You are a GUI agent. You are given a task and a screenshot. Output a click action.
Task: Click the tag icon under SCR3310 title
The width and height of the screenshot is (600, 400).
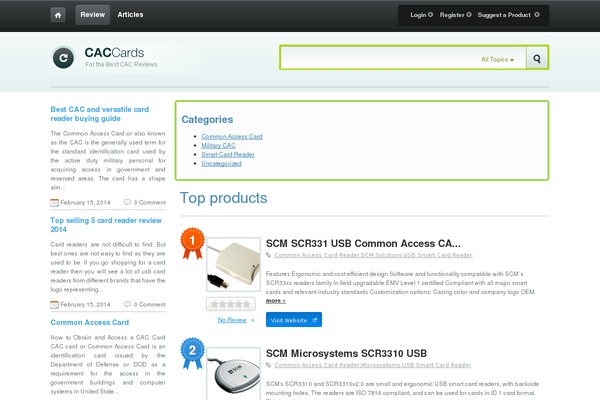pyautogui.click(x=269, y=365)
